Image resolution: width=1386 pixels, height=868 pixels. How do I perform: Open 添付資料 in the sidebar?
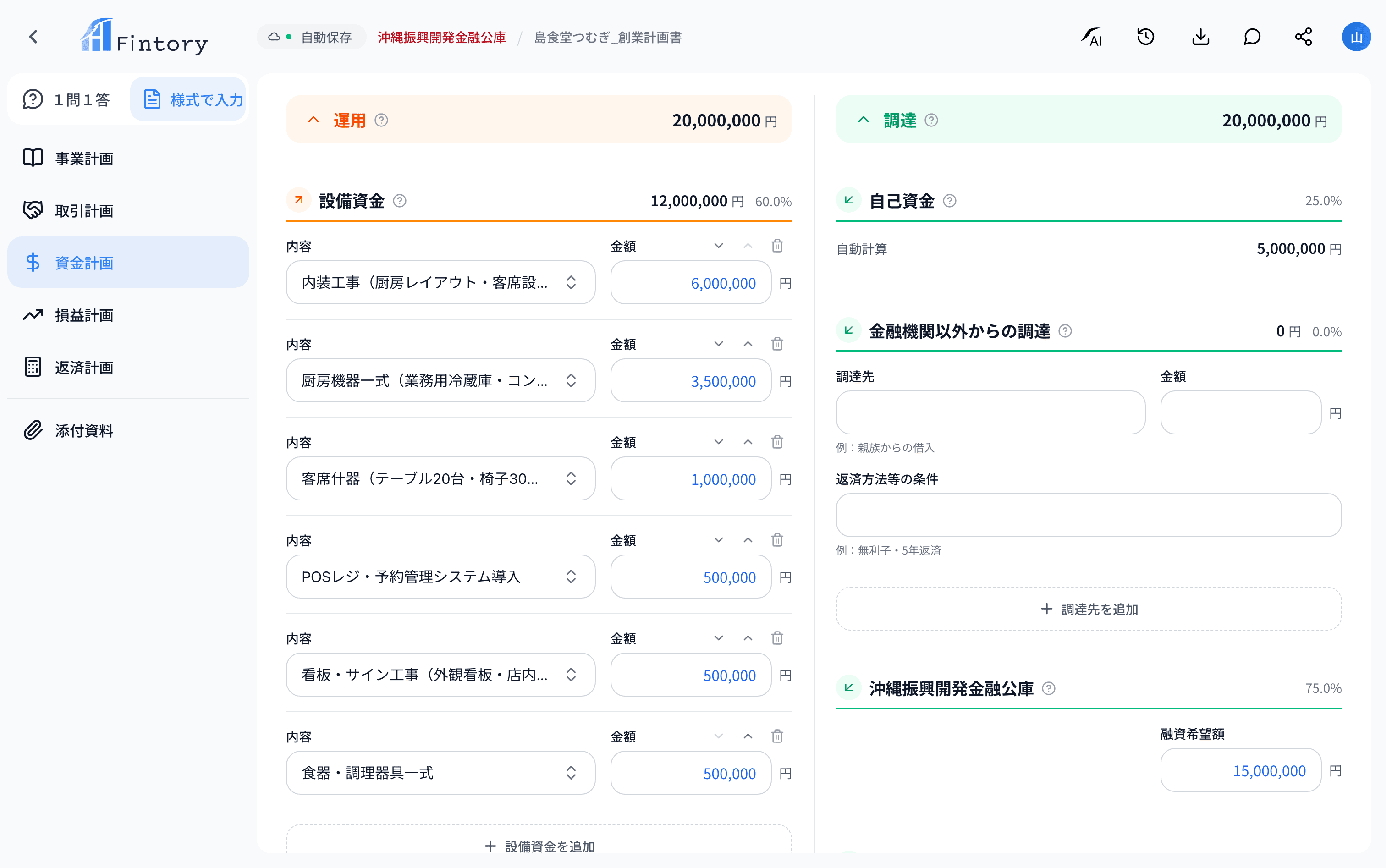click(128, 430)
